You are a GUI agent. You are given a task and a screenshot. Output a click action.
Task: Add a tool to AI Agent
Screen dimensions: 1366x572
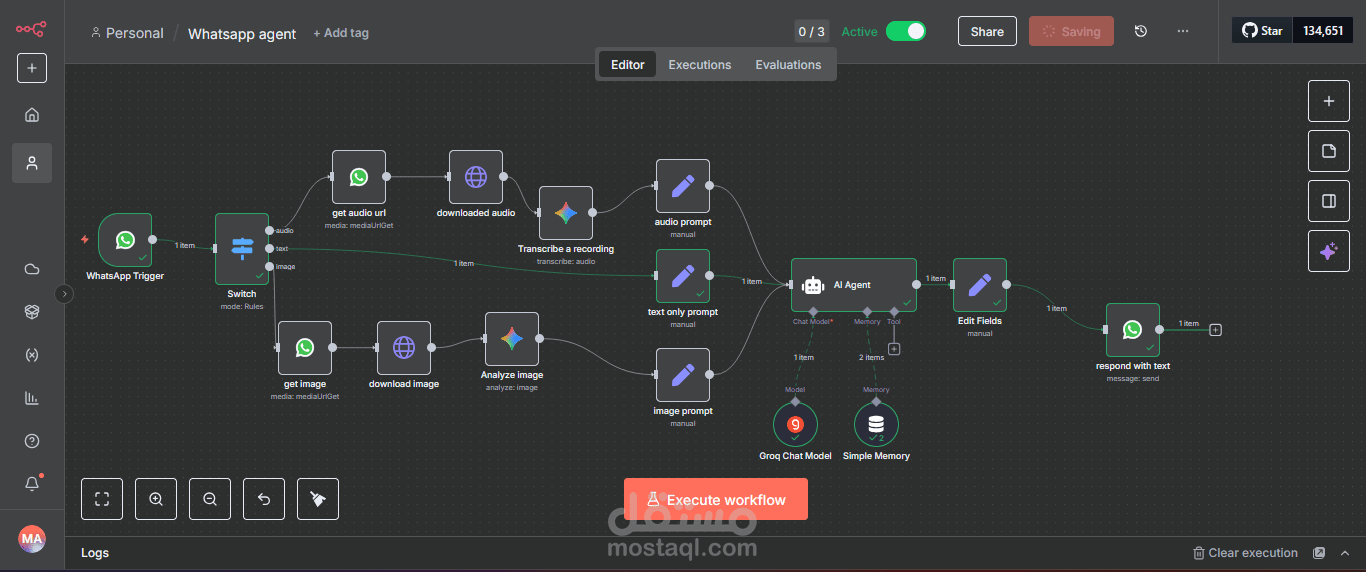tap(894, 349)
